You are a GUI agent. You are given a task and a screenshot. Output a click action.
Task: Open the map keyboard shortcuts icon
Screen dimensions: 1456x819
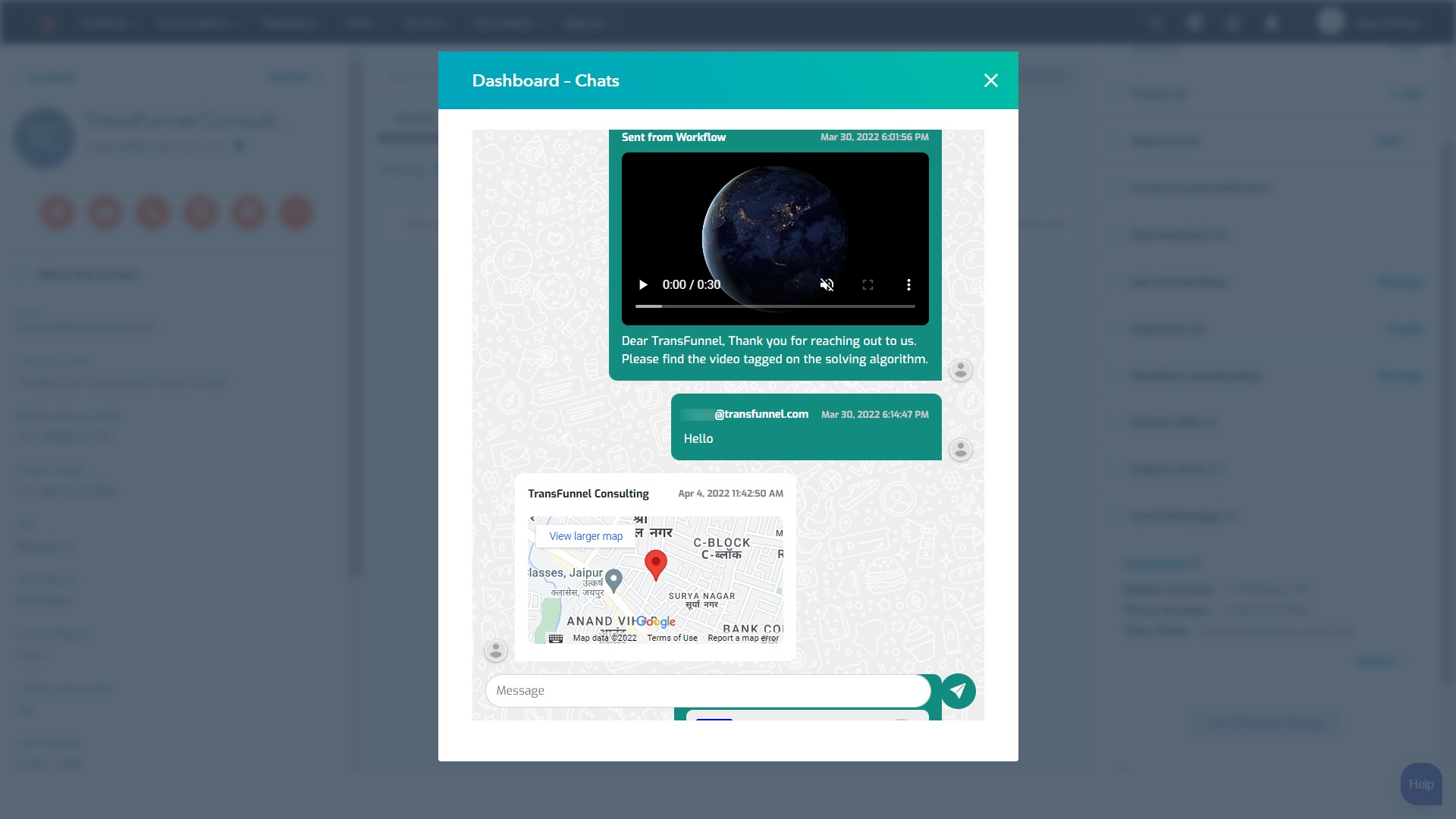click(x=556, y=639)
